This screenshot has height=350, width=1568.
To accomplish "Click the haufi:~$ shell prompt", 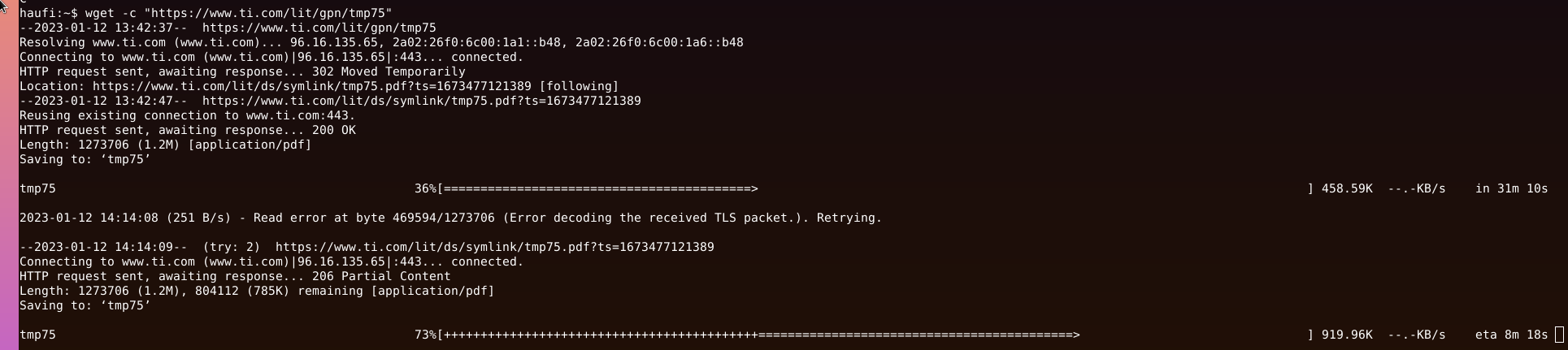I will [49, 13].
